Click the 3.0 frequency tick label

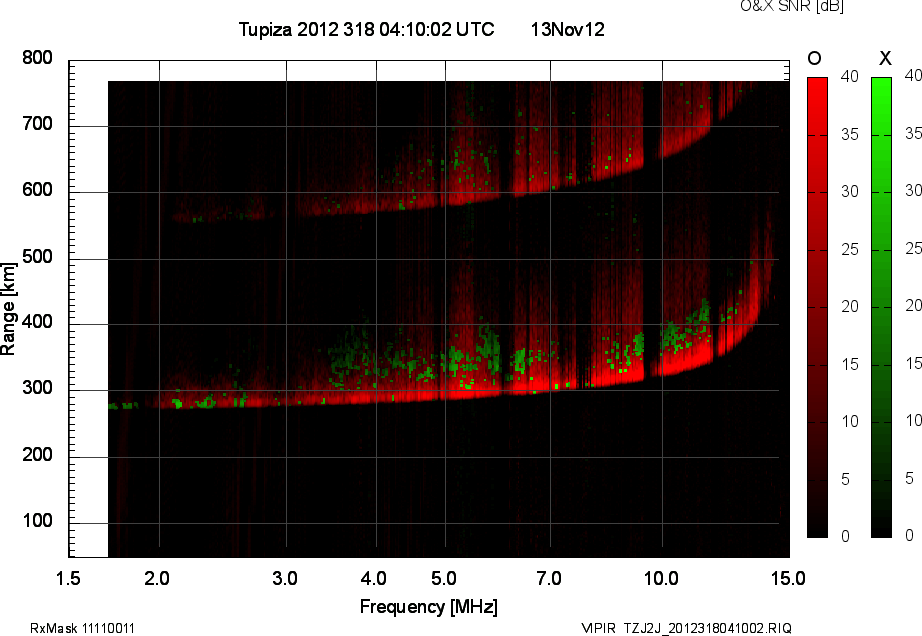point(285,578)
